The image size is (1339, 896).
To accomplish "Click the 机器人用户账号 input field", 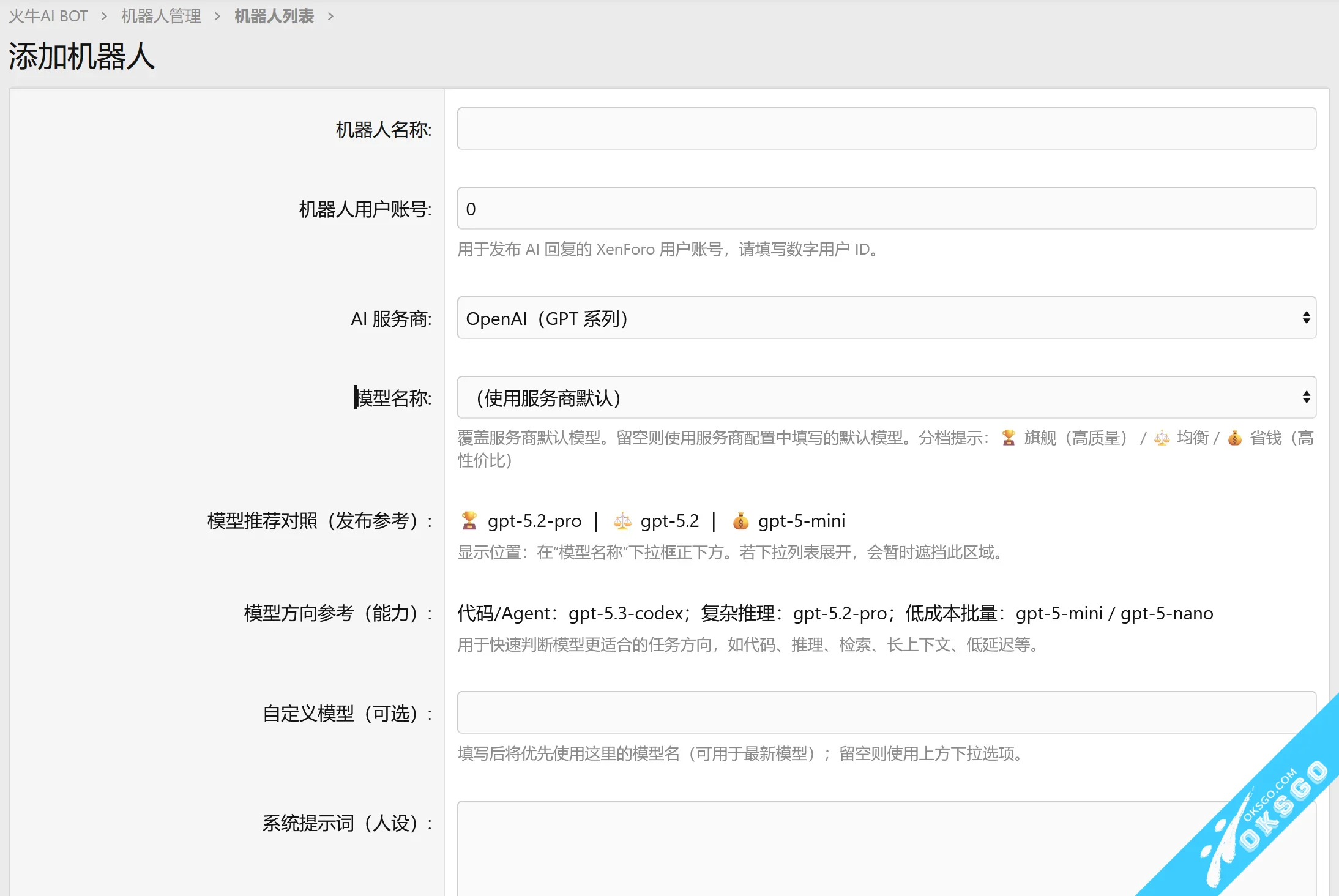I will click(886, 209).
